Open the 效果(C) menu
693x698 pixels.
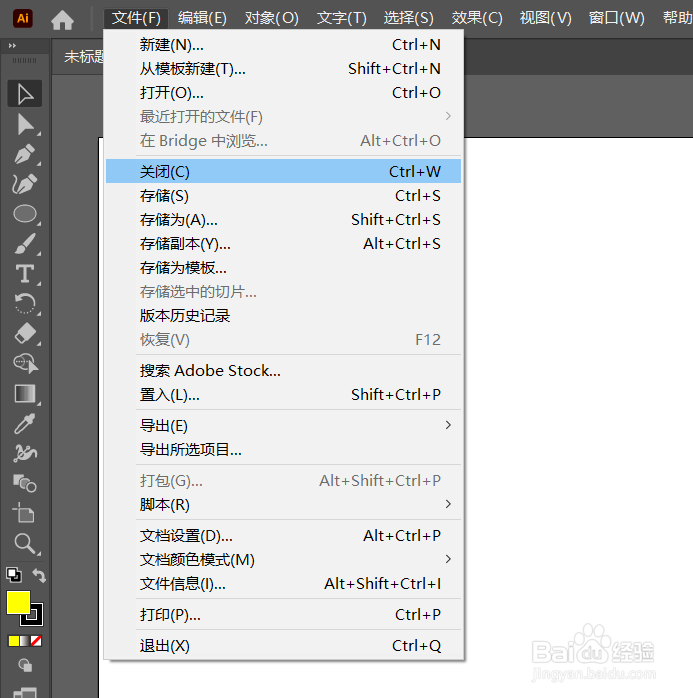pyautogui.click(x=477, y=18)
